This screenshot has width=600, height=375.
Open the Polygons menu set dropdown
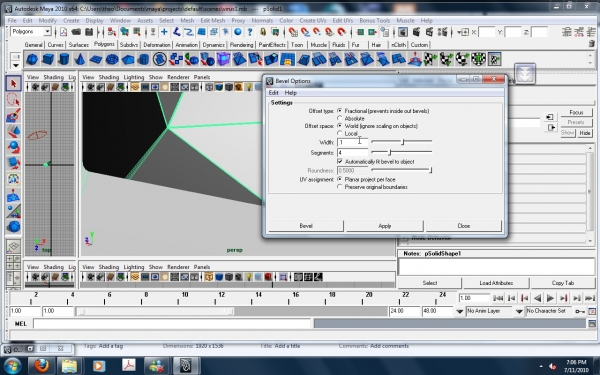(47, 31)
